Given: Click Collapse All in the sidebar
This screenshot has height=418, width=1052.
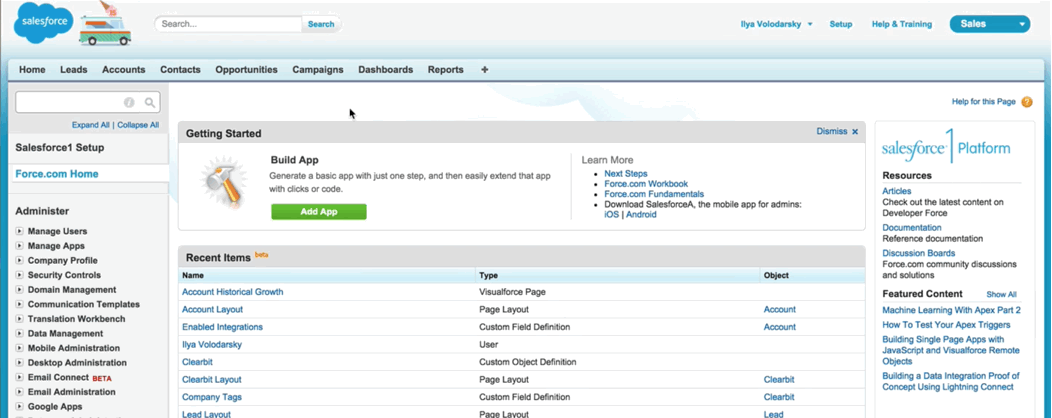Looking at the screenshot, I should point(138,125).
